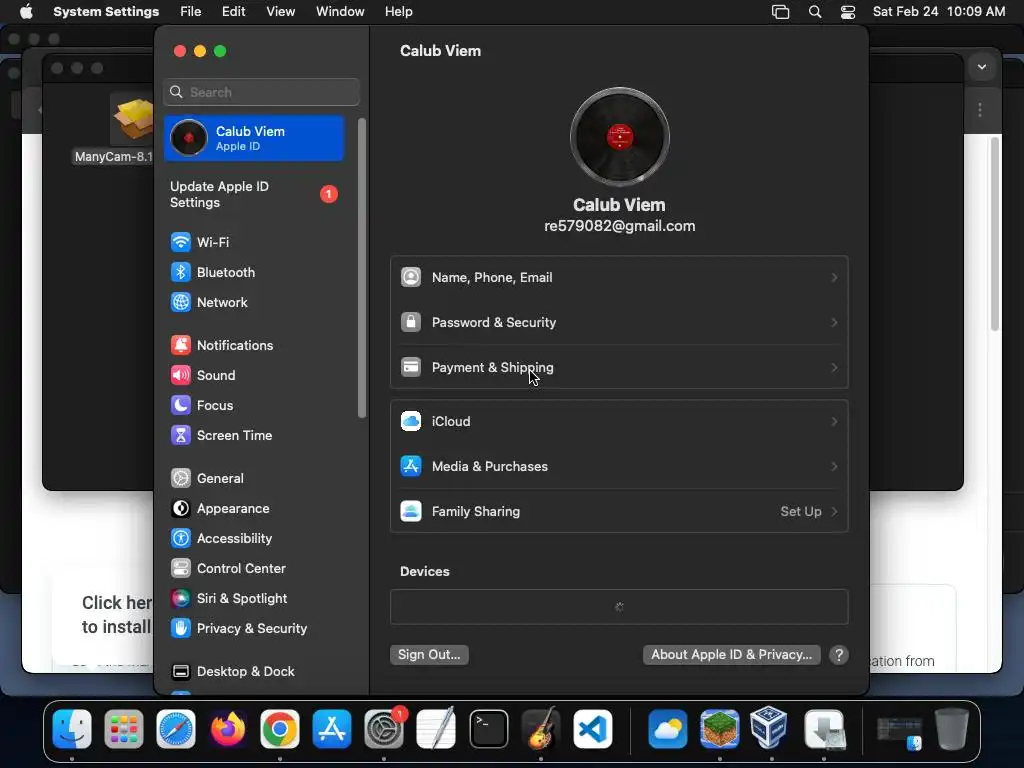Open Update Apple ID Settings item
The image size is (1024, 768).
(254, 195)
